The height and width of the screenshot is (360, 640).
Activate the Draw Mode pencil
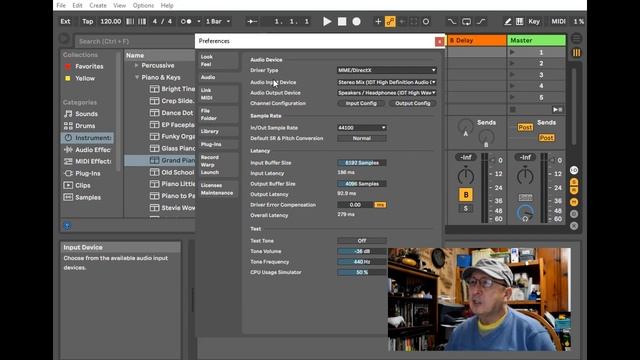coord(507,21)
